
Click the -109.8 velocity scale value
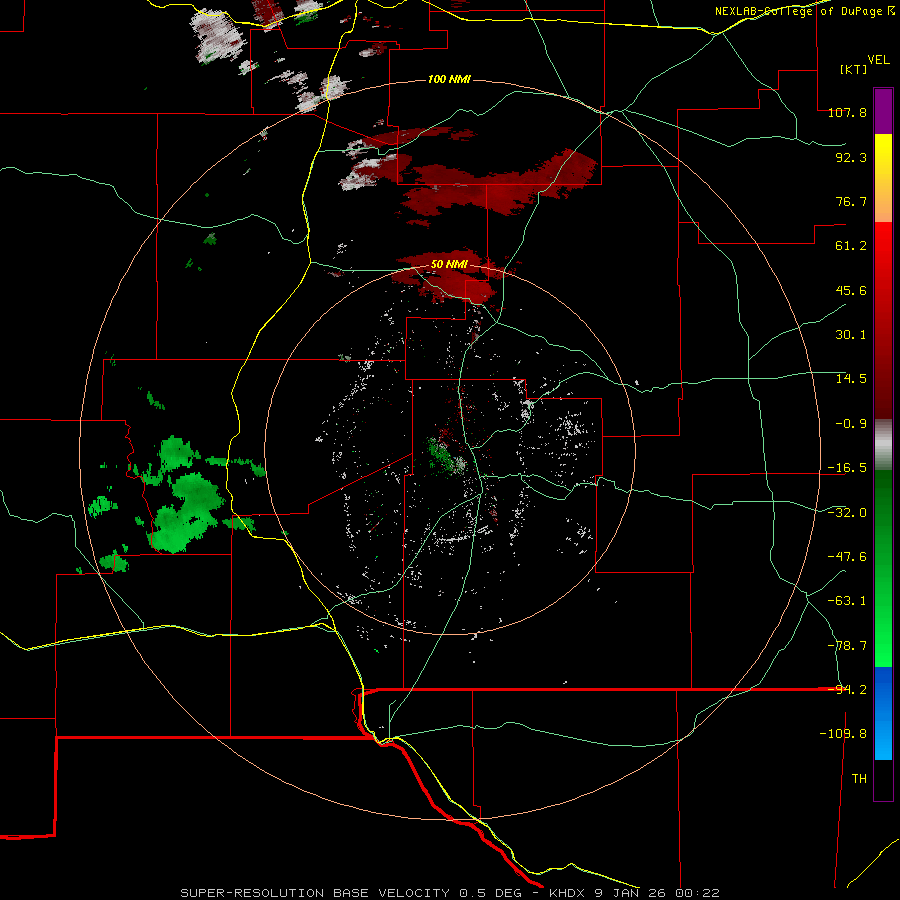click(843, 734)
